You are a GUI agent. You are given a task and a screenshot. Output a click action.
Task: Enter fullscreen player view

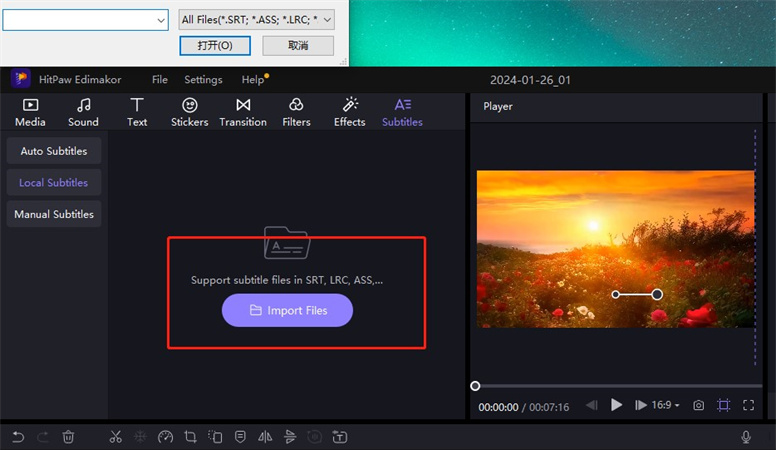pos(749,405)
